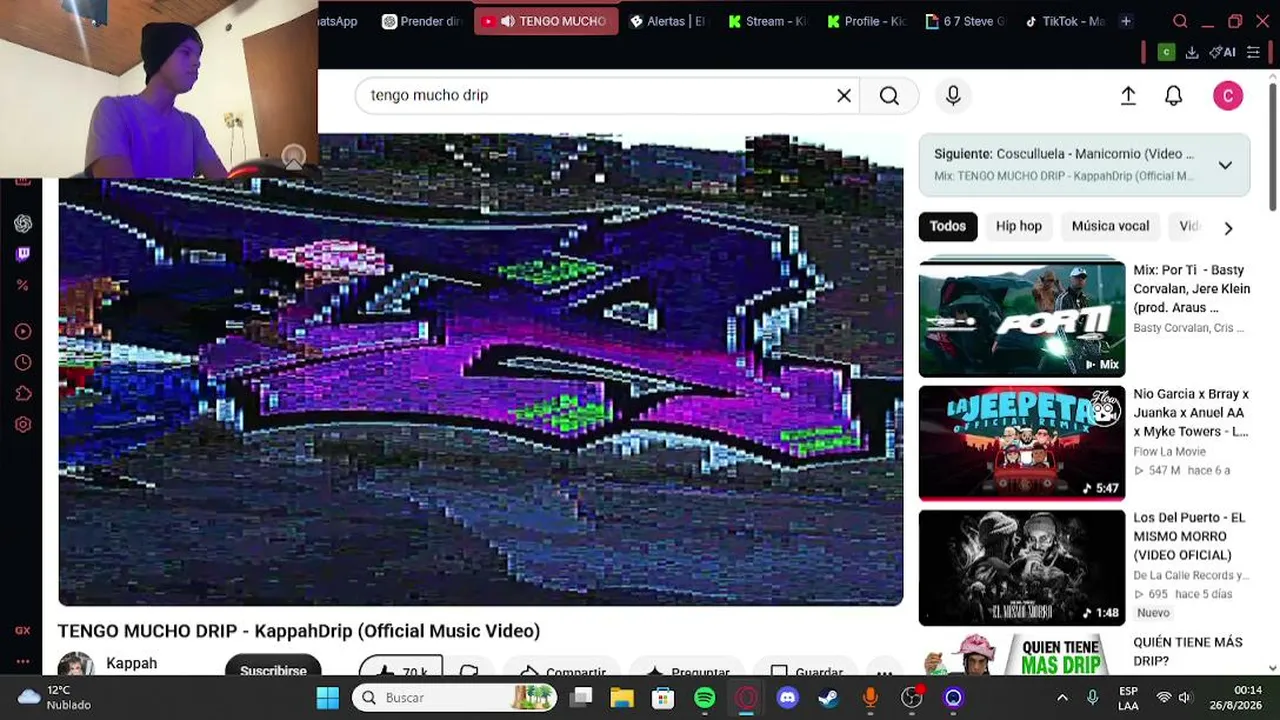The height and width of the screenshot is (720, 1280).
Task: Open browser Settings gear in sidebar
Action: click(23, 424)
